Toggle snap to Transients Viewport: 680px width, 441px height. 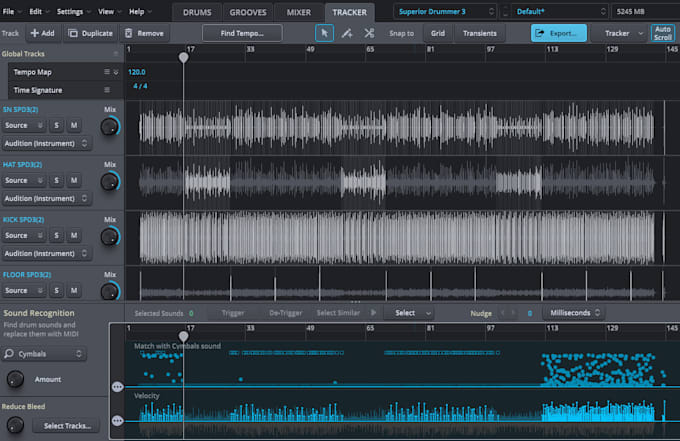tap(480, 33)
